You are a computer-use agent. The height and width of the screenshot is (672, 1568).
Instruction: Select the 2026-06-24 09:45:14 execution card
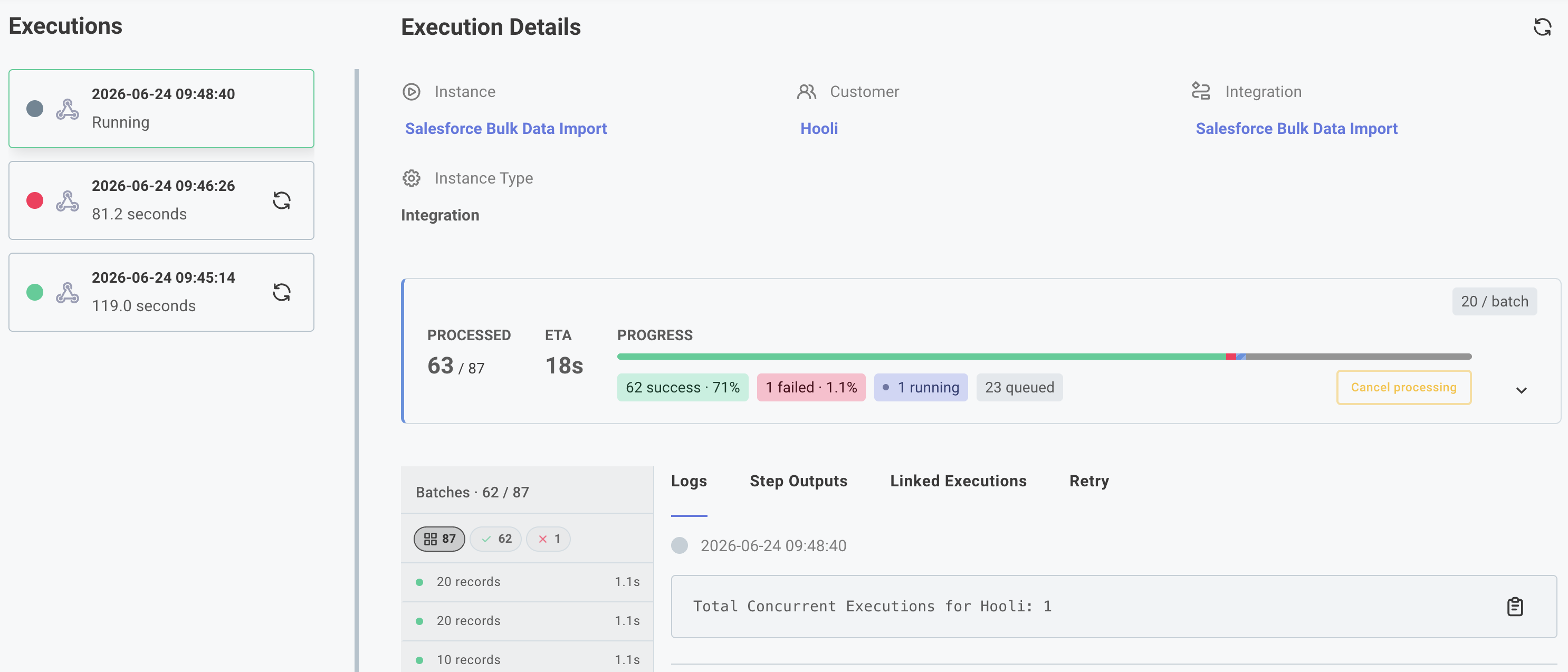(x=161, y=292)
